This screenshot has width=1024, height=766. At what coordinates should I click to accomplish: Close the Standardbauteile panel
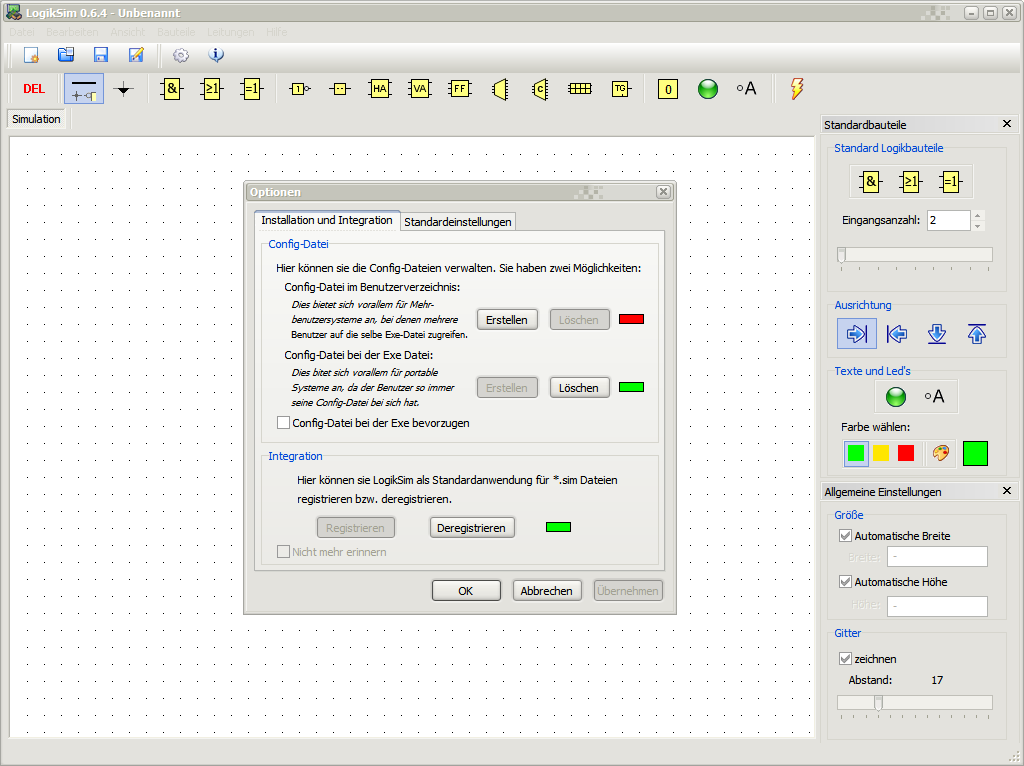(1006, 124)
